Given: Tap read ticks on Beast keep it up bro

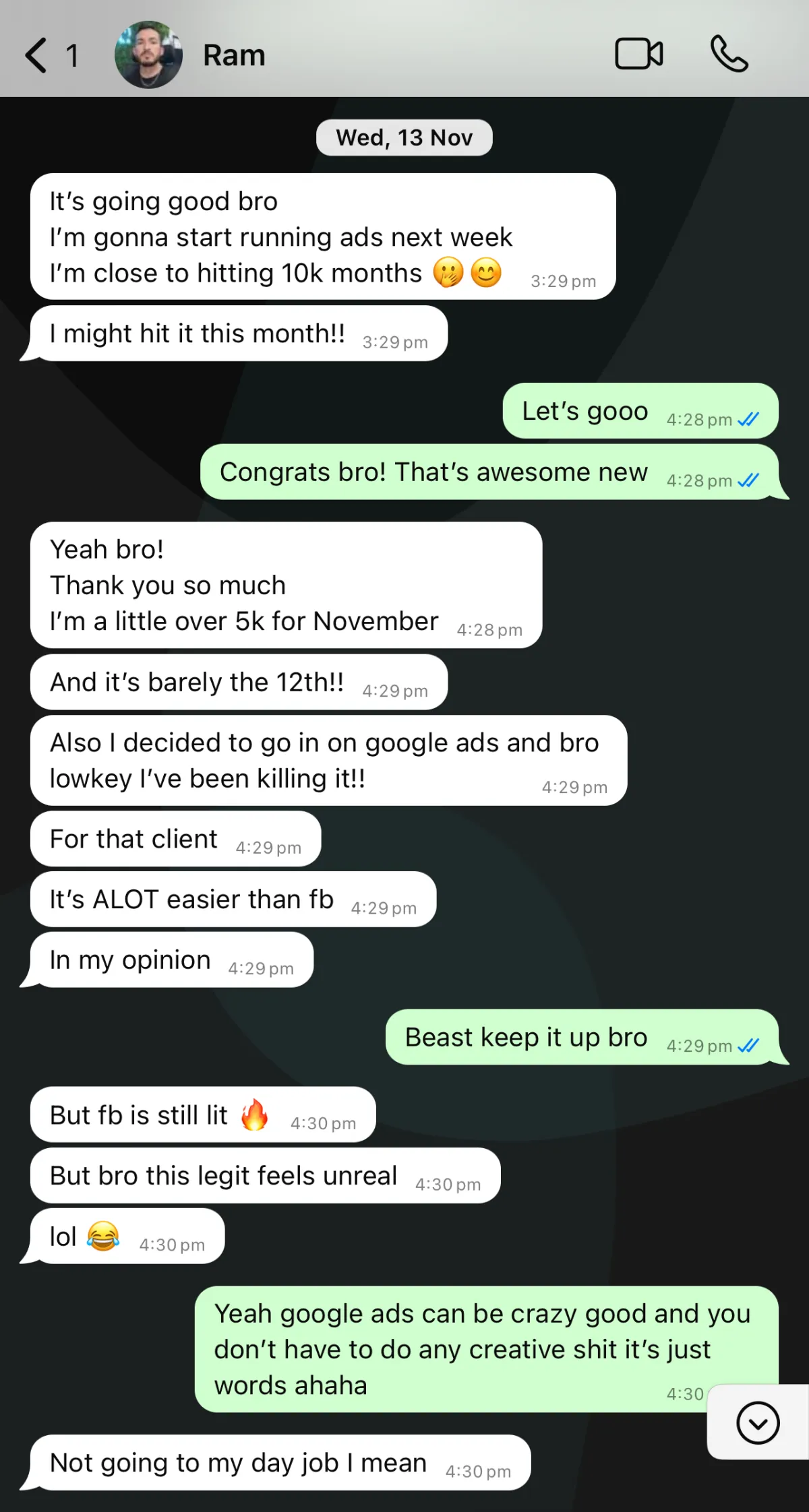Looking at the screenshot, I should click(748, 1046).
